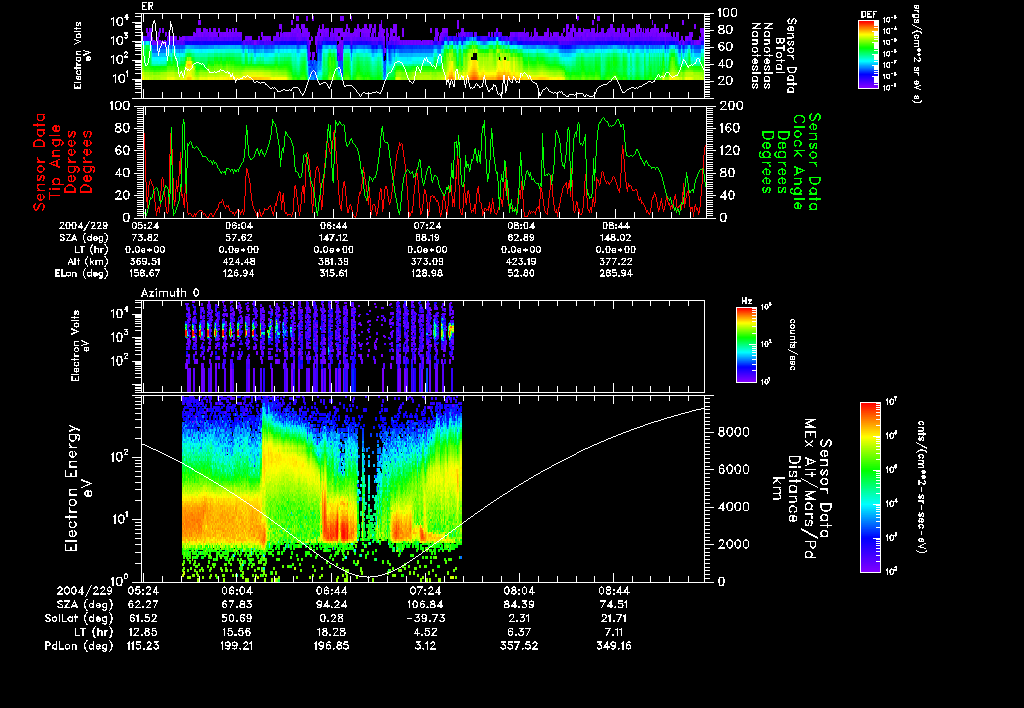Click the SolLat value 0.28
Image resolution: width=1024 pixels, height=708 pixels.
click(331, 619)
